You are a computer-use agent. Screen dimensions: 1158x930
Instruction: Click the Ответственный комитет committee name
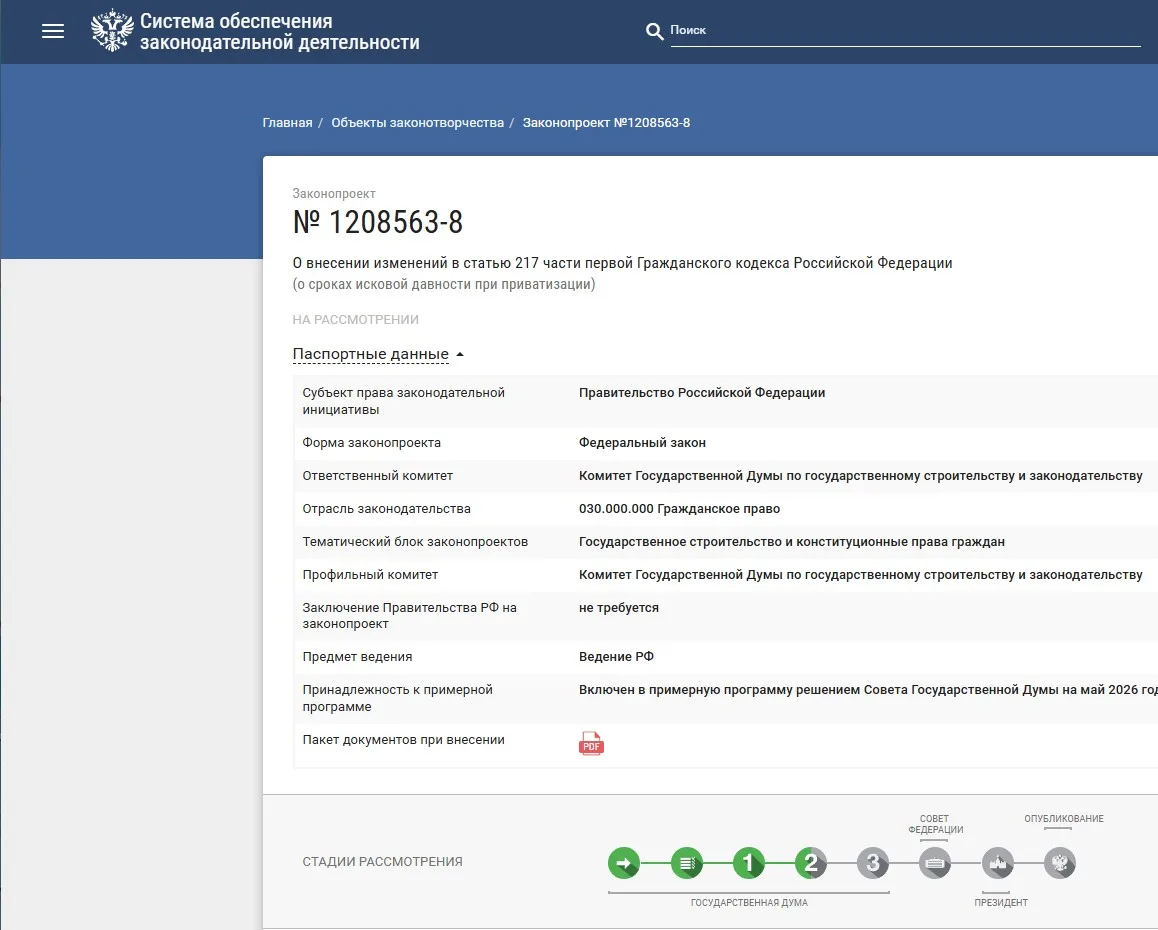[860, 476]
